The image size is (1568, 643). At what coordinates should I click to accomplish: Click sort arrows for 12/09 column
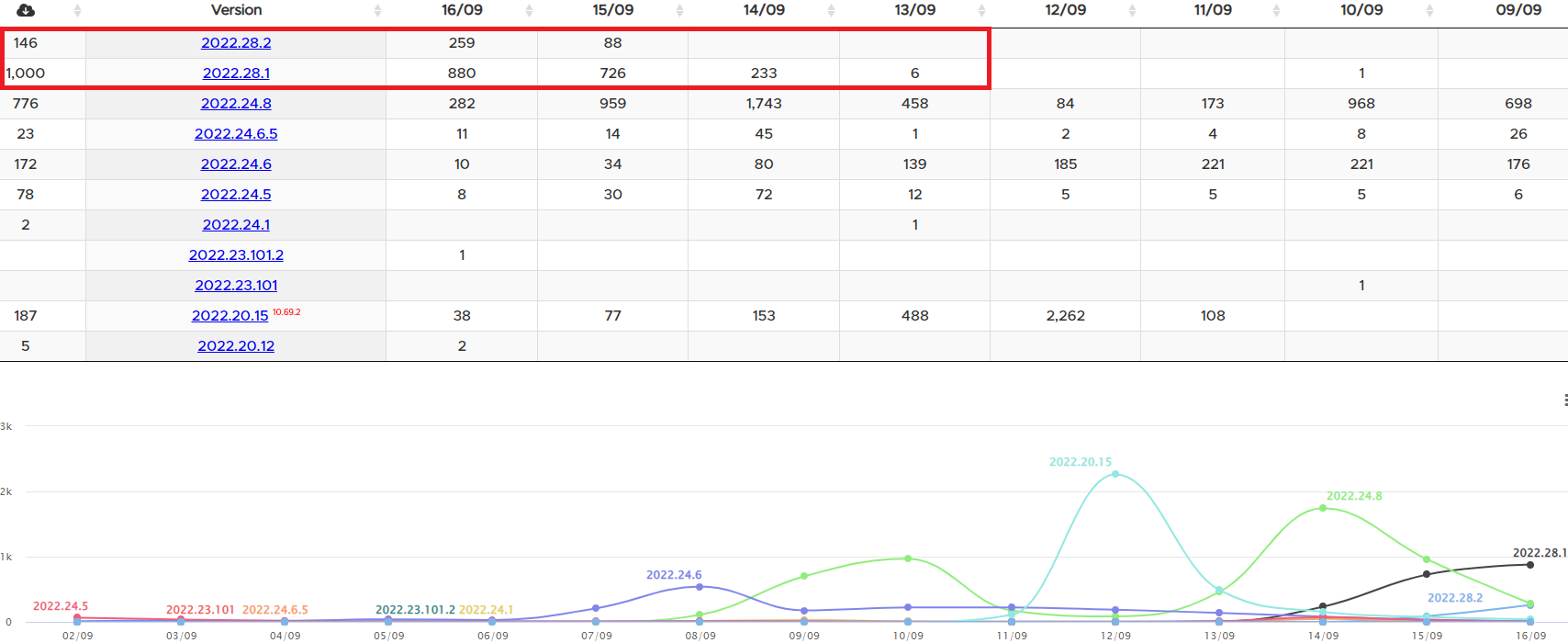pyautogui.click(x=1132, y=10)
